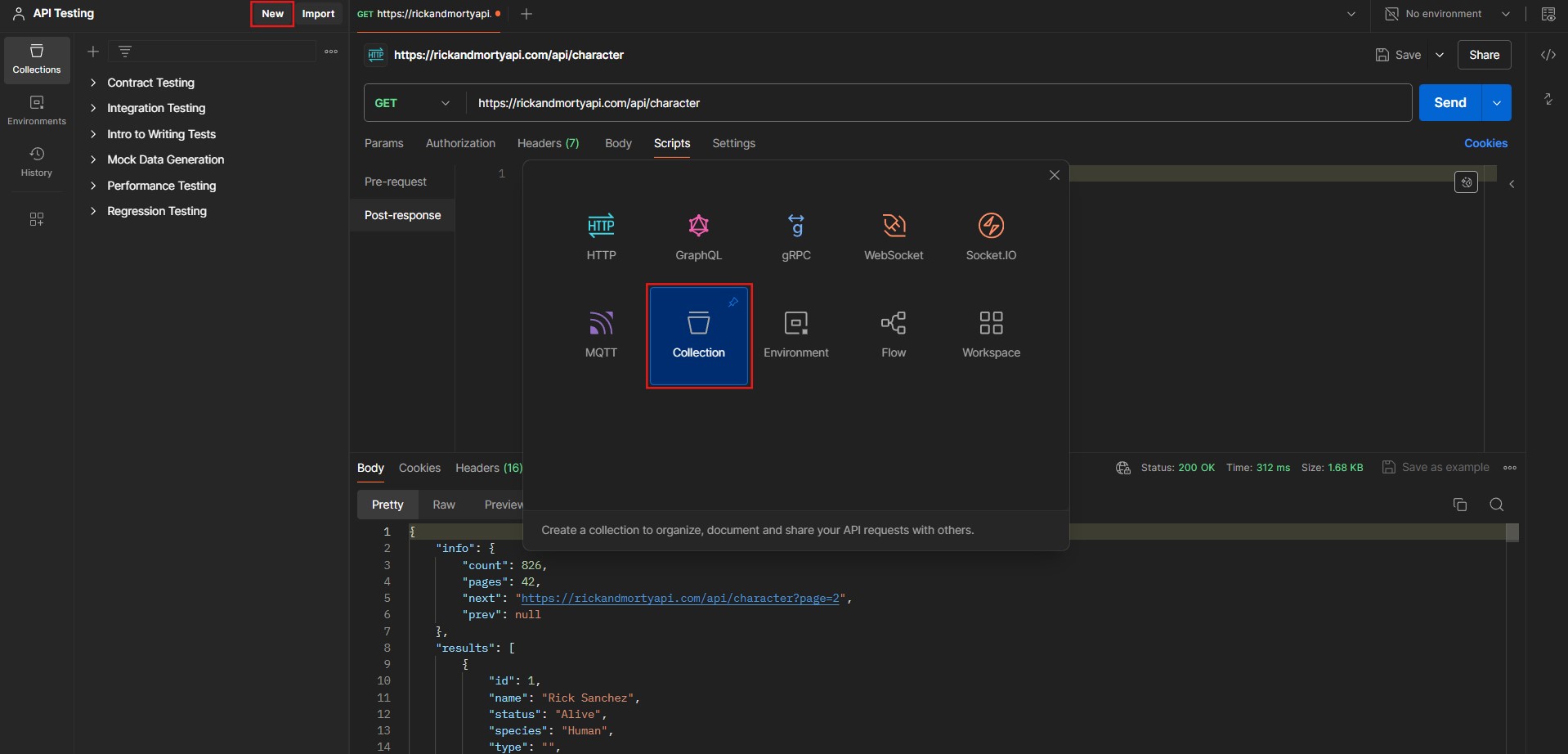
Task: Switch response view to Pretty
Action: 388,505
